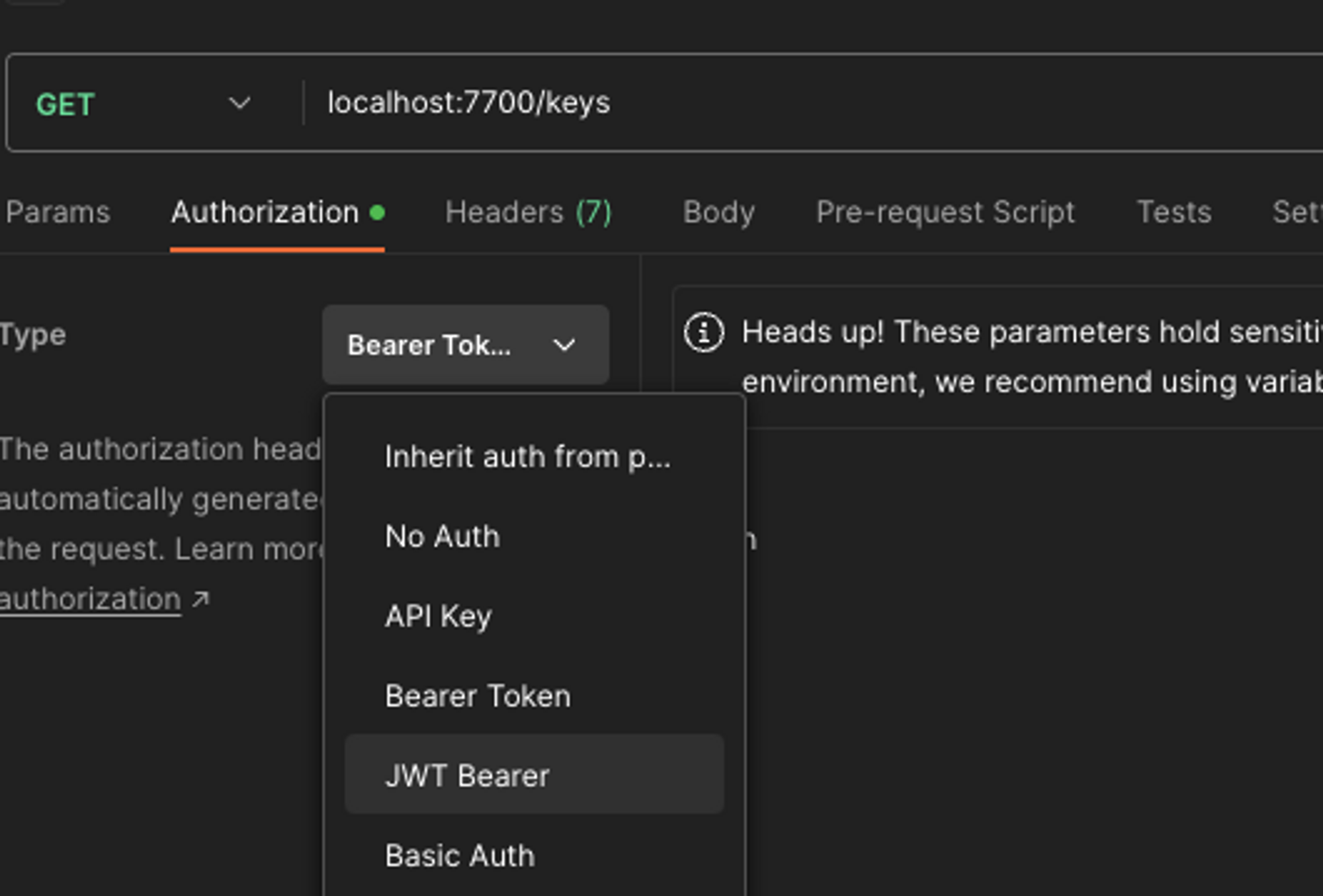Open the Pre-request Script tab

tap(945, 213)
